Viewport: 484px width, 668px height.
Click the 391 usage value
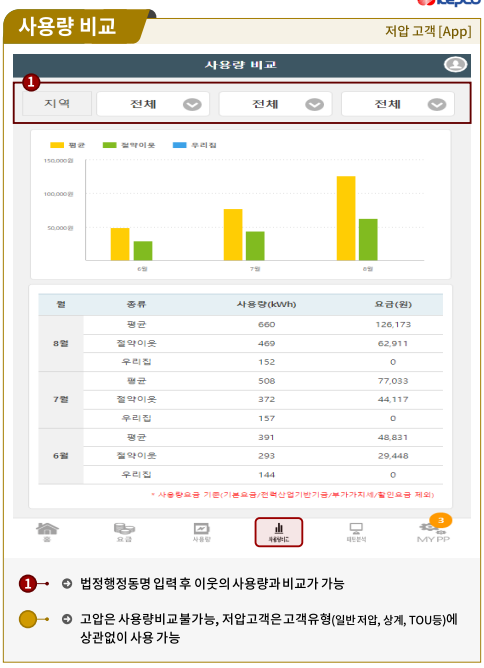coord(267,438)
